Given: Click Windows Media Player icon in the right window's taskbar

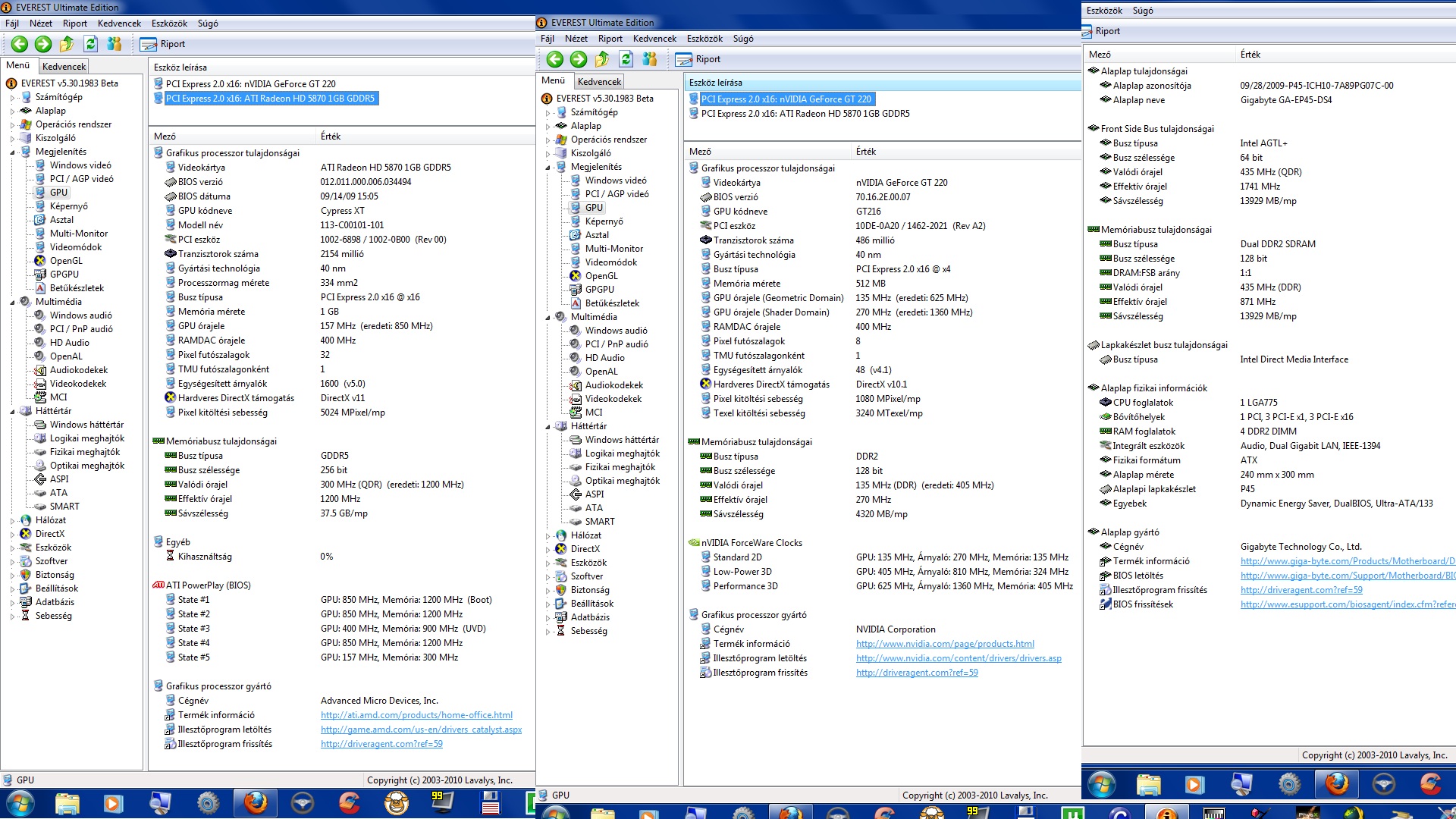Looking at the screenshot, I should coord(1194,784).
